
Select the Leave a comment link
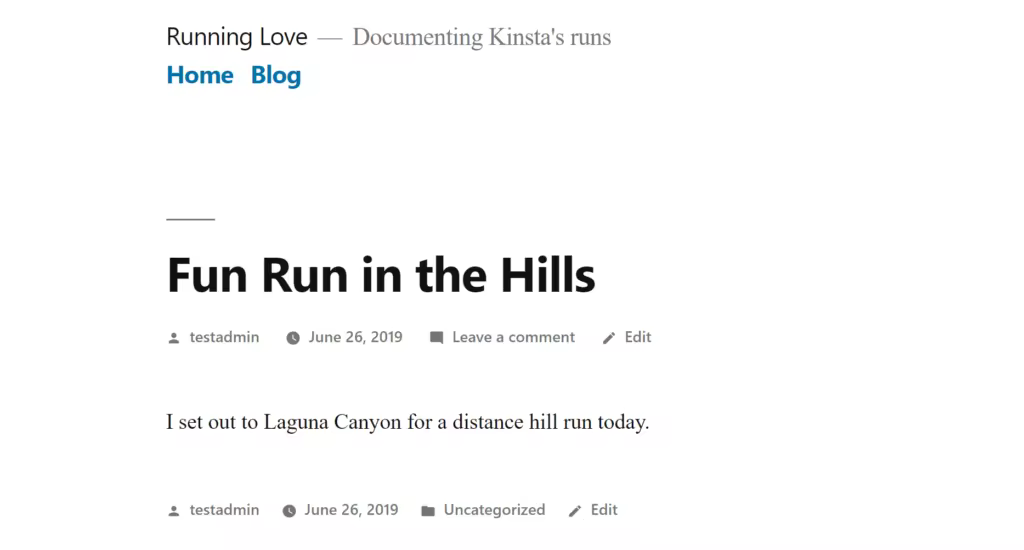point(513,337)
